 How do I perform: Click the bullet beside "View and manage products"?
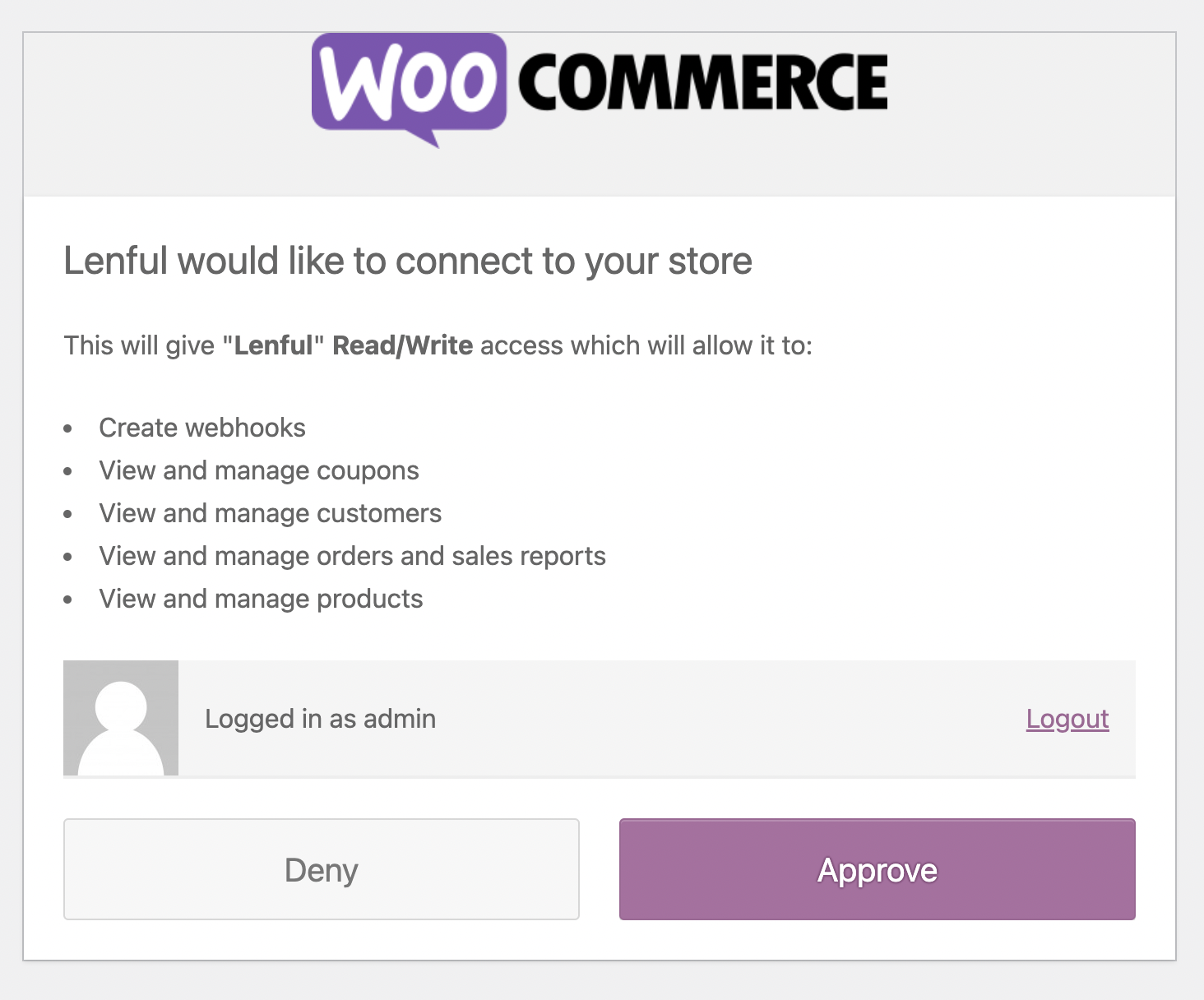pos(68,600)
